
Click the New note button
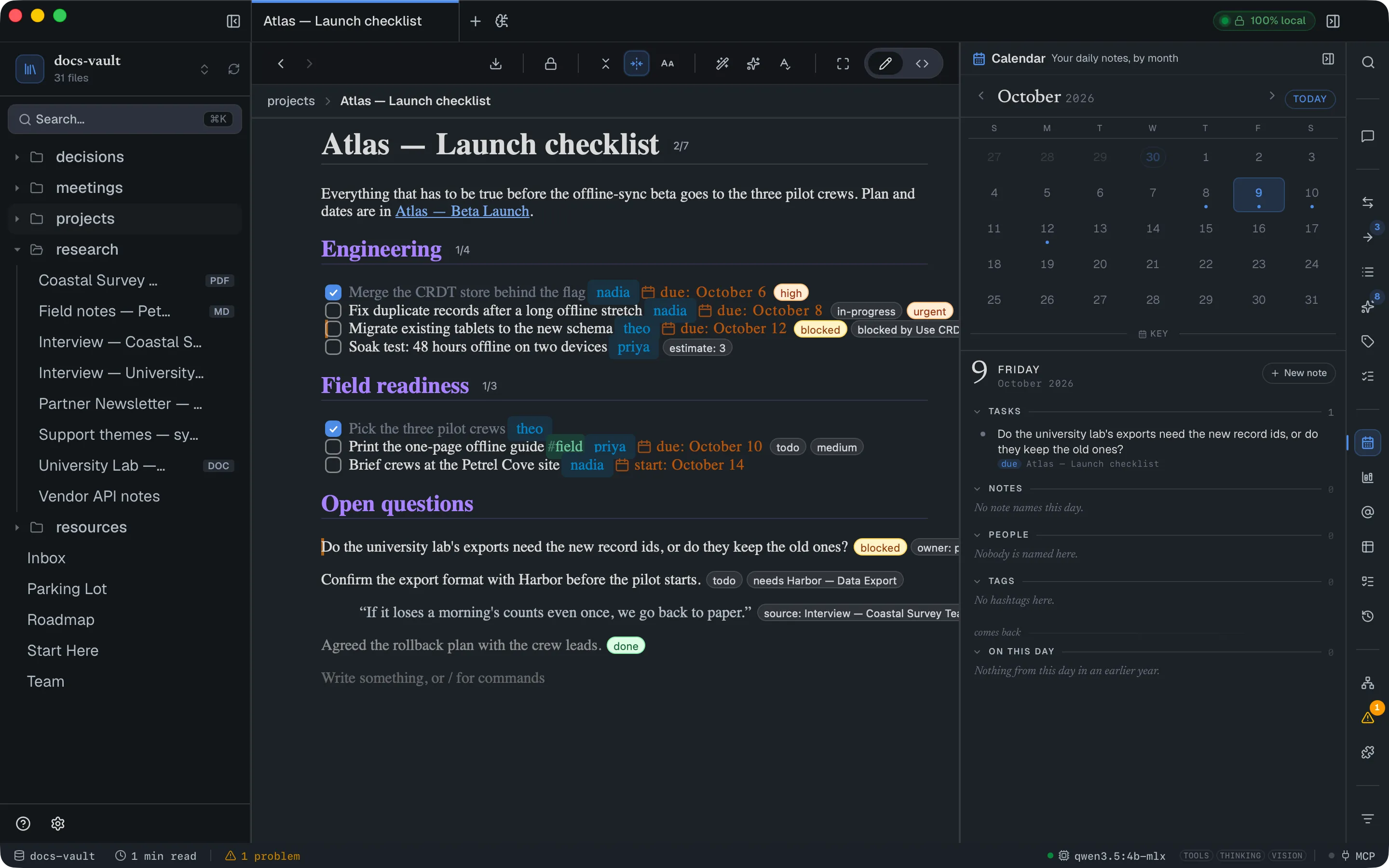(1298, 373)
